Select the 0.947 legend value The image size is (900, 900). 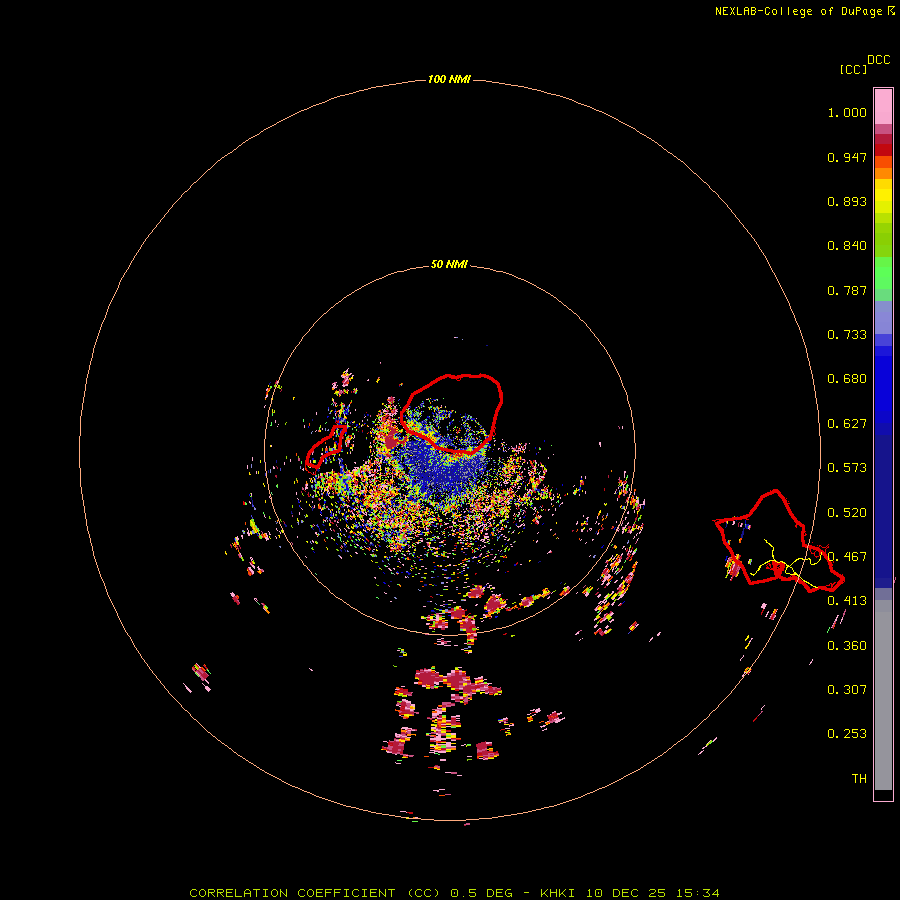pos(847,157)
